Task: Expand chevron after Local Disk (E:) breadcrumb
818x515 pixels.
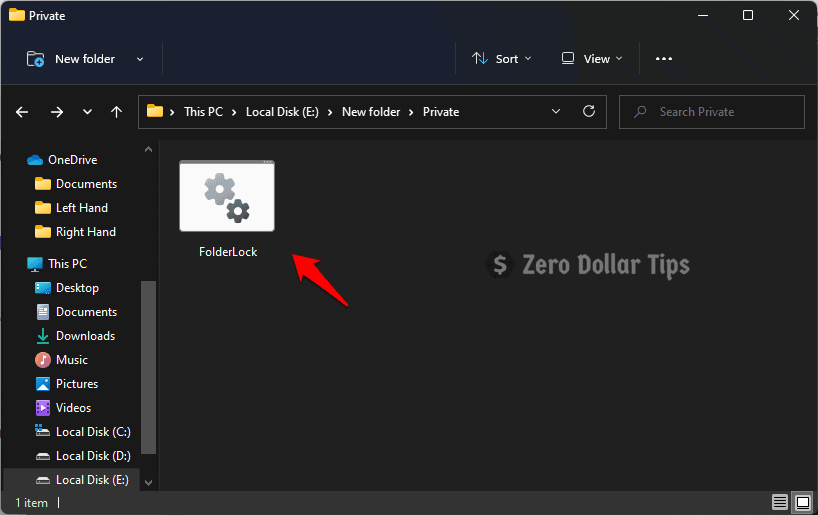Action: 330,113
